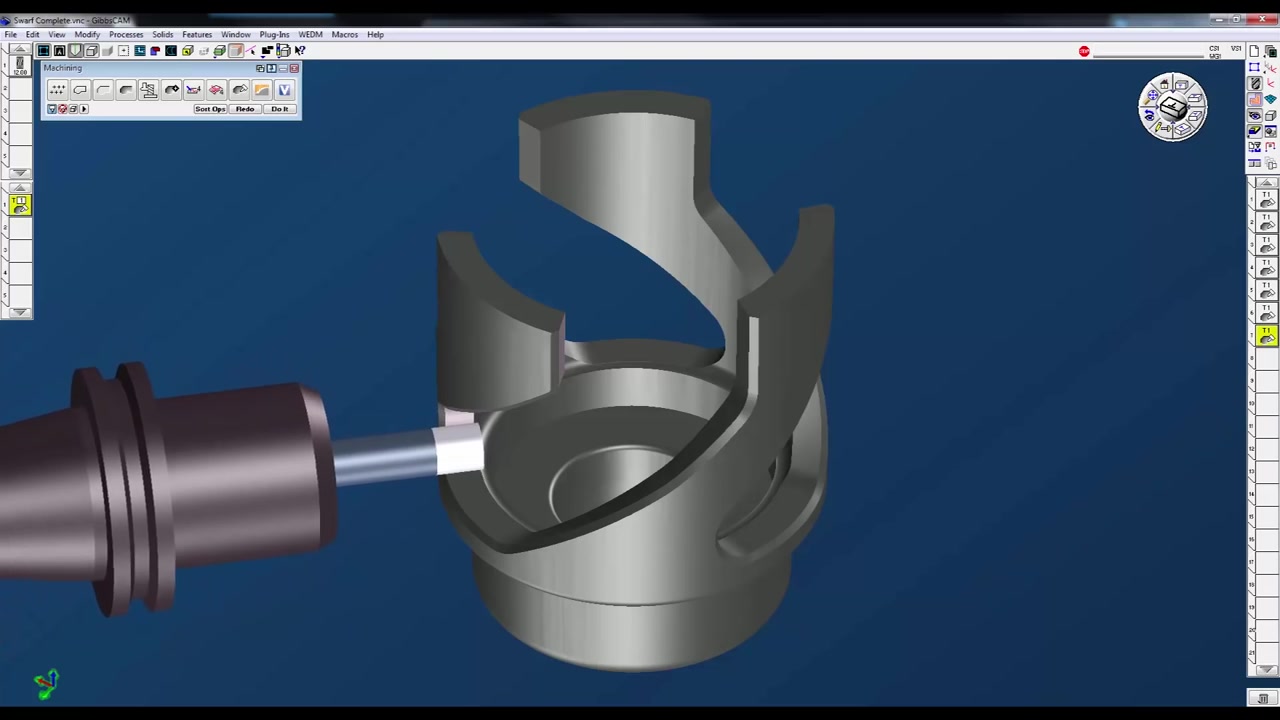Select the gray swarf-style process icon
This screenshot has height=720, width=1280.
(240, 90)
